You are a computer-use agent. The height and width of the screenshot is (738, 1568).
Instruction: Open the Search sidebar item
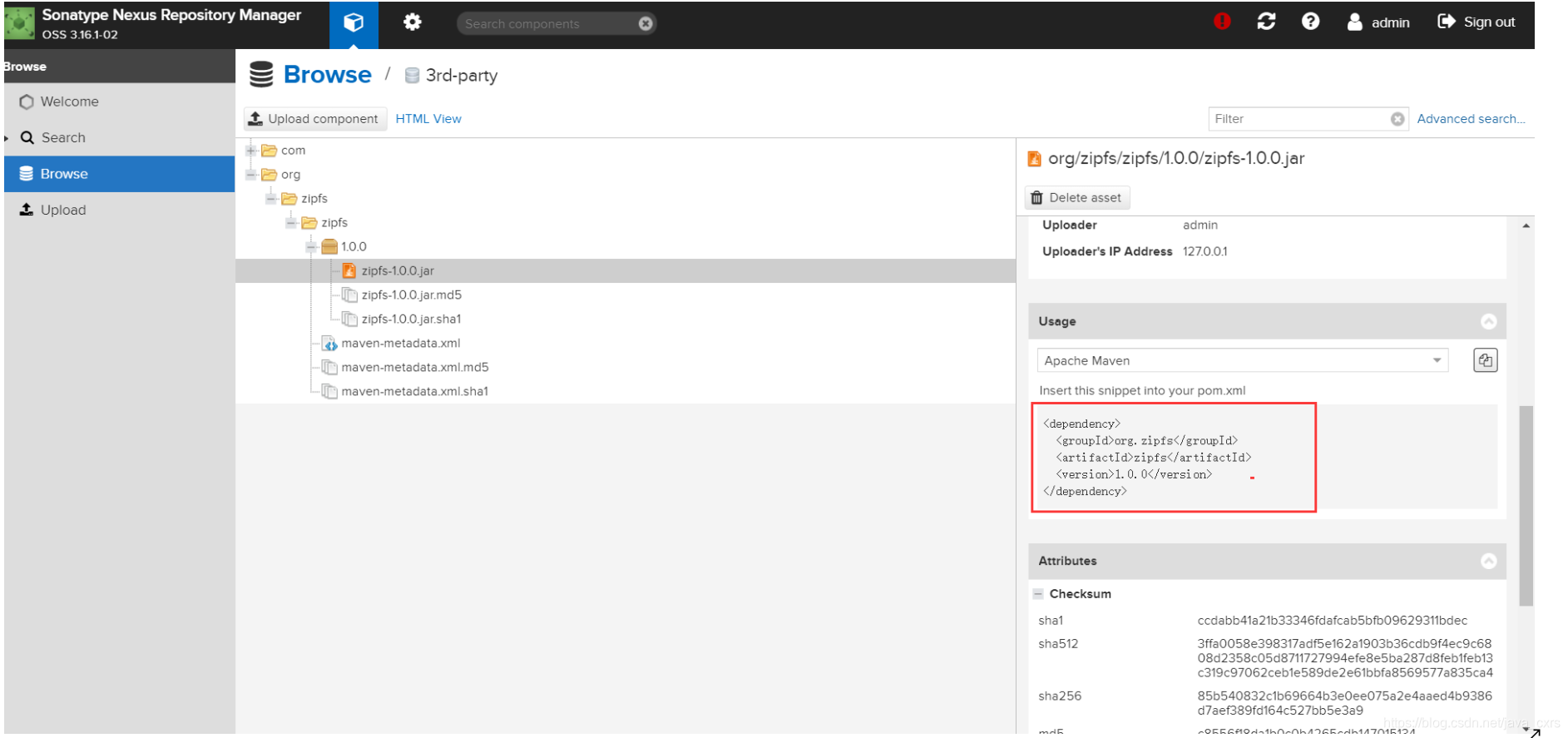pos(119,137)
